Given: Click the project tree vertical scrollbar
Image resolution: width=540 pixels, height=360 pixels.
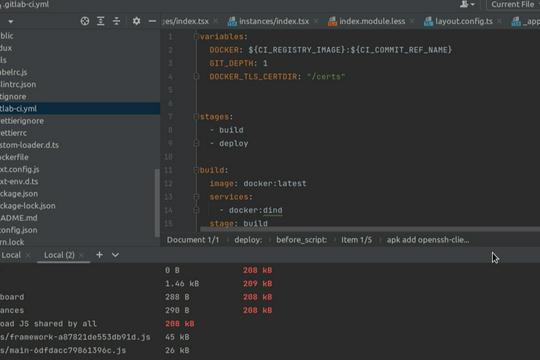Looking at the screenshot, I should (x=157, y=203).
